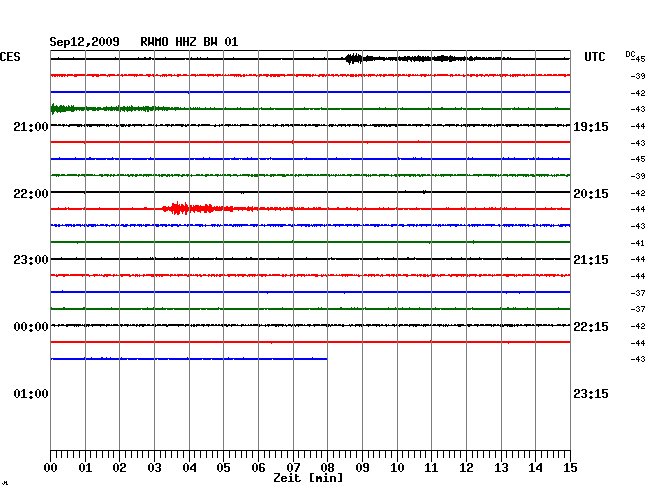This screenshot has height=494, width=650.
Task: Click the 09 minute axis label
Action: click(x=362, y=467)
